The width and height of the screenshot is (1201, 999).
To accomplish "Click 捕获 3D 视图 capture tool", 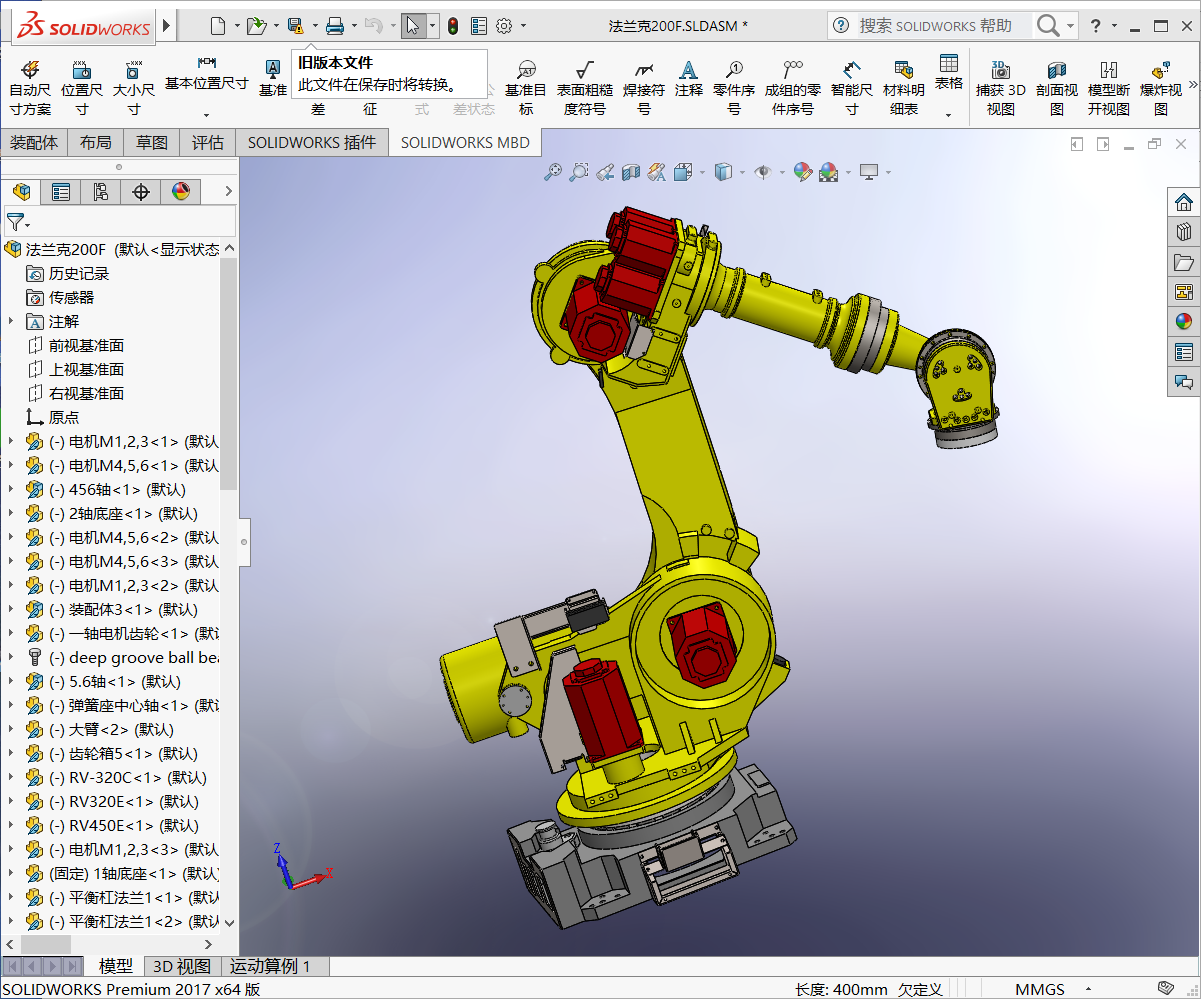I will click(x=1001, y=88).
